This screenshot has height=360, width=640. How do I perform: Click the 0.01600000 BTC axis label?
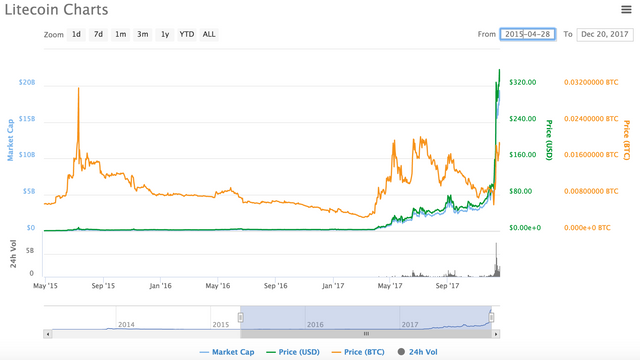(591, 155)
